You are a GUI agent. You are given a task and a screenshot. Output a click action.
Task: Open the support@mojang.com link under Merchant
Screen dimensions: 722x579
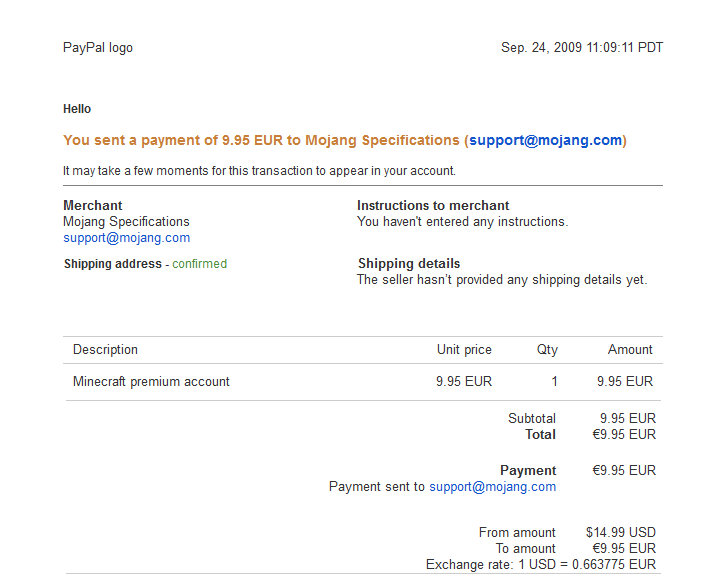coord(126,238)
